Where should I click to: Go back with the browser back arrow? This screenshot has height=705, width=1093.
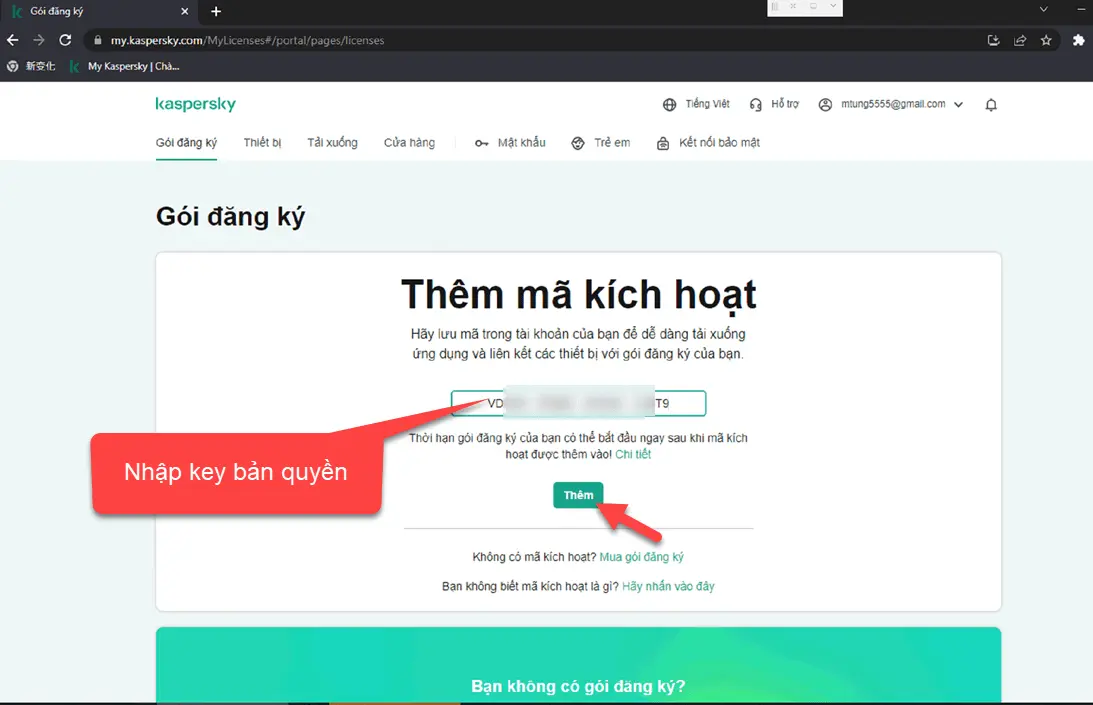tap(12, 40)
